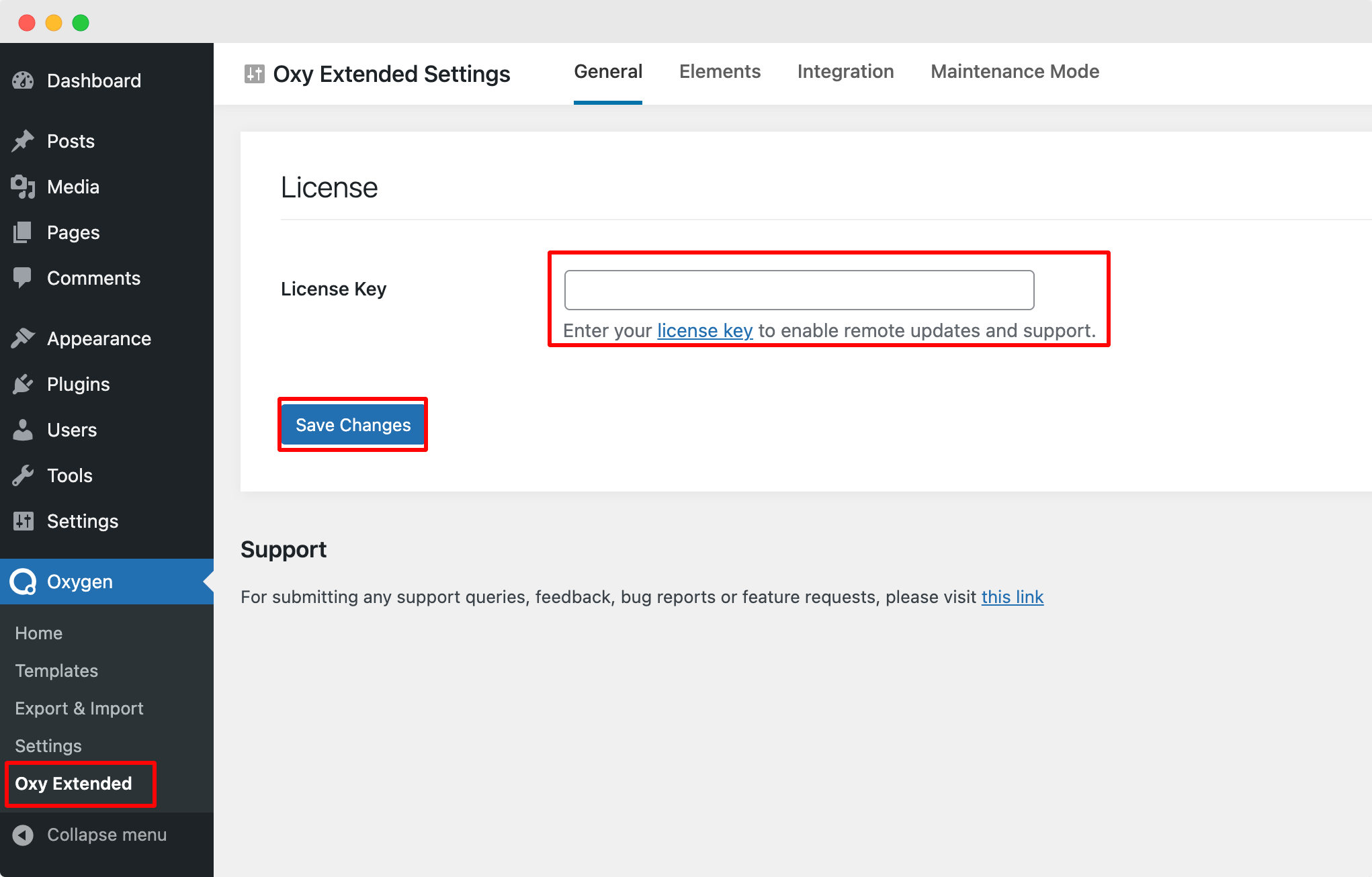Select Oxy Extended in the Oxygen submenu

74,784
